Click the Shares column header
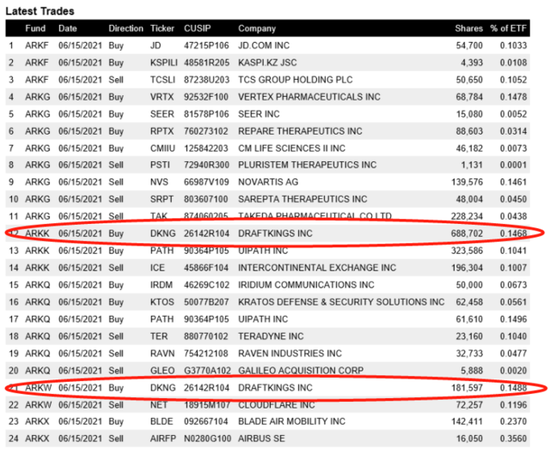The image size is (550, 460). [x=469, y=28]
